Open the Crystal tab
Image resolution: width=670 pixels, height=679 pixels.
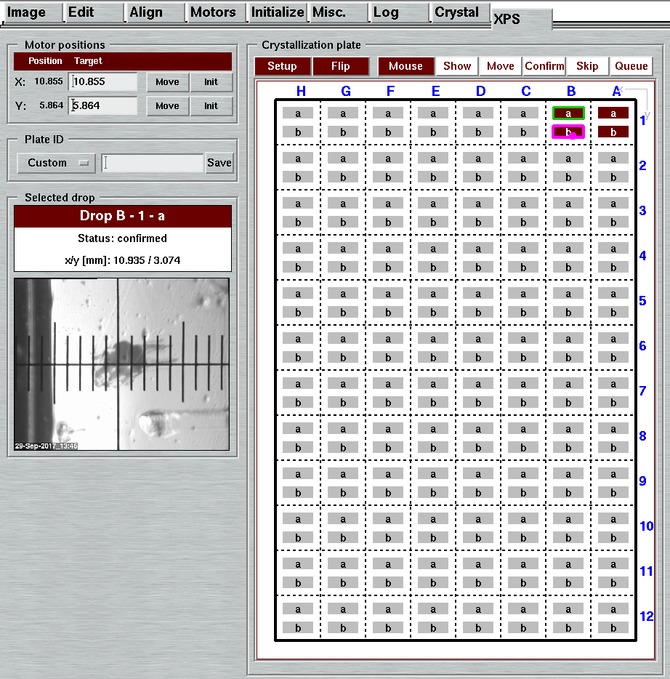(456, 13)
